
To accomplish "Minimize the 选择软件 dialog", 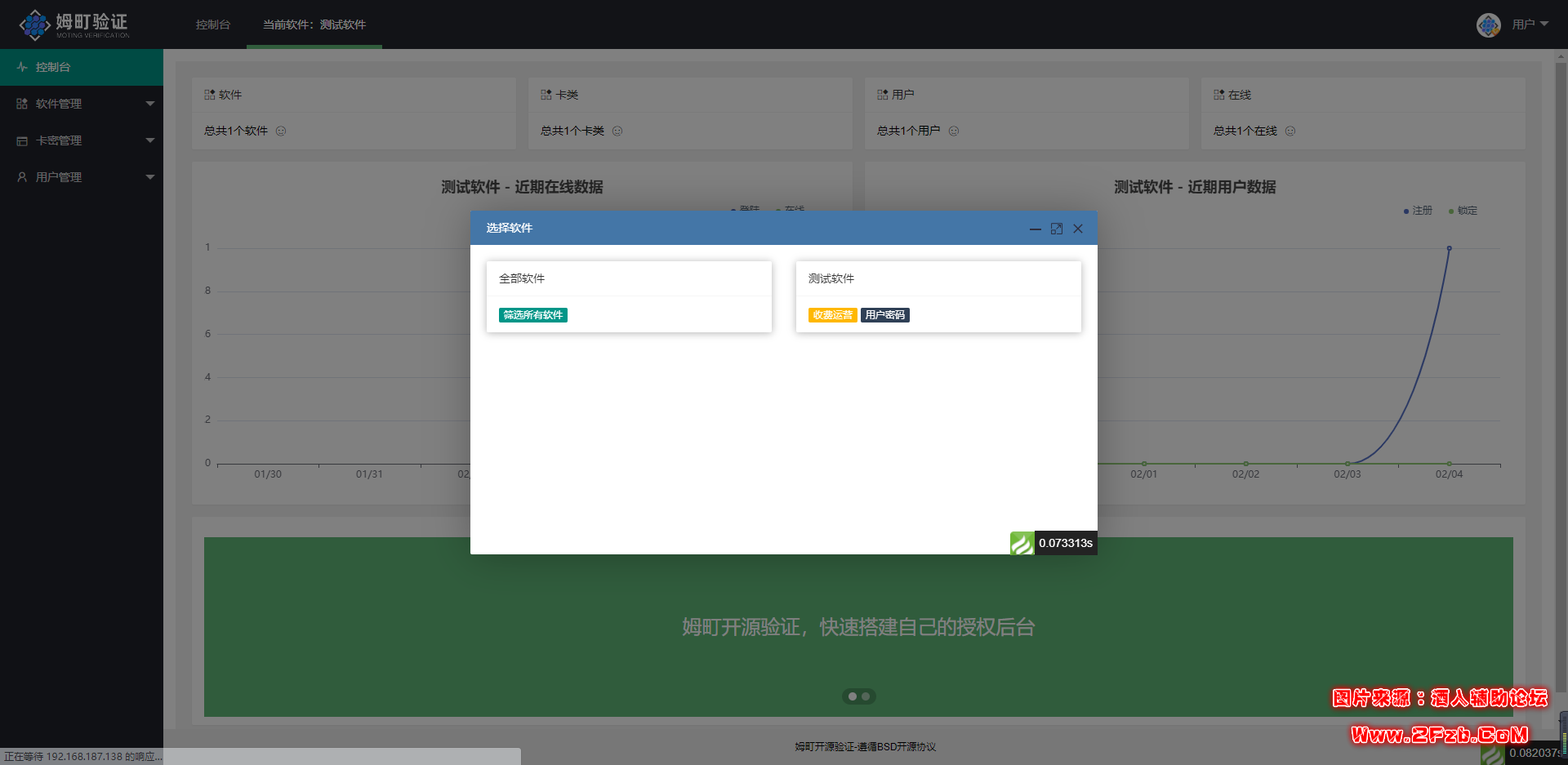I will 1035,229.
